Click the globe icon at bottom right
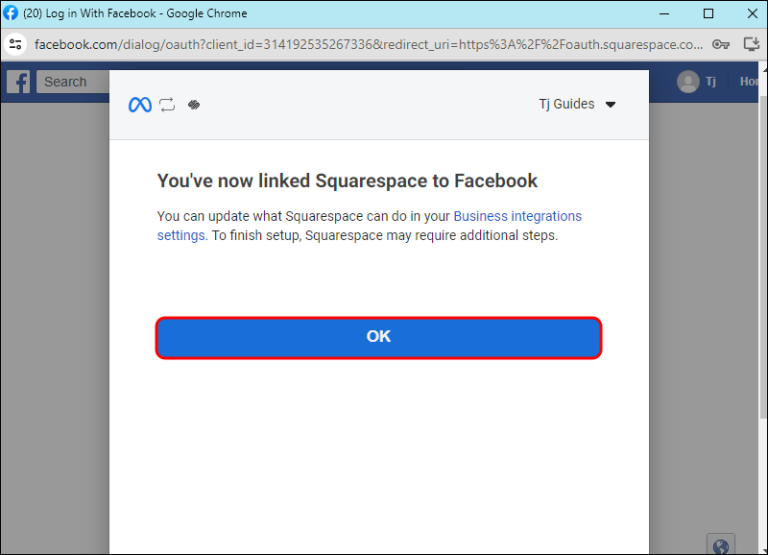The image size is (768, 555). click(721, 546)
